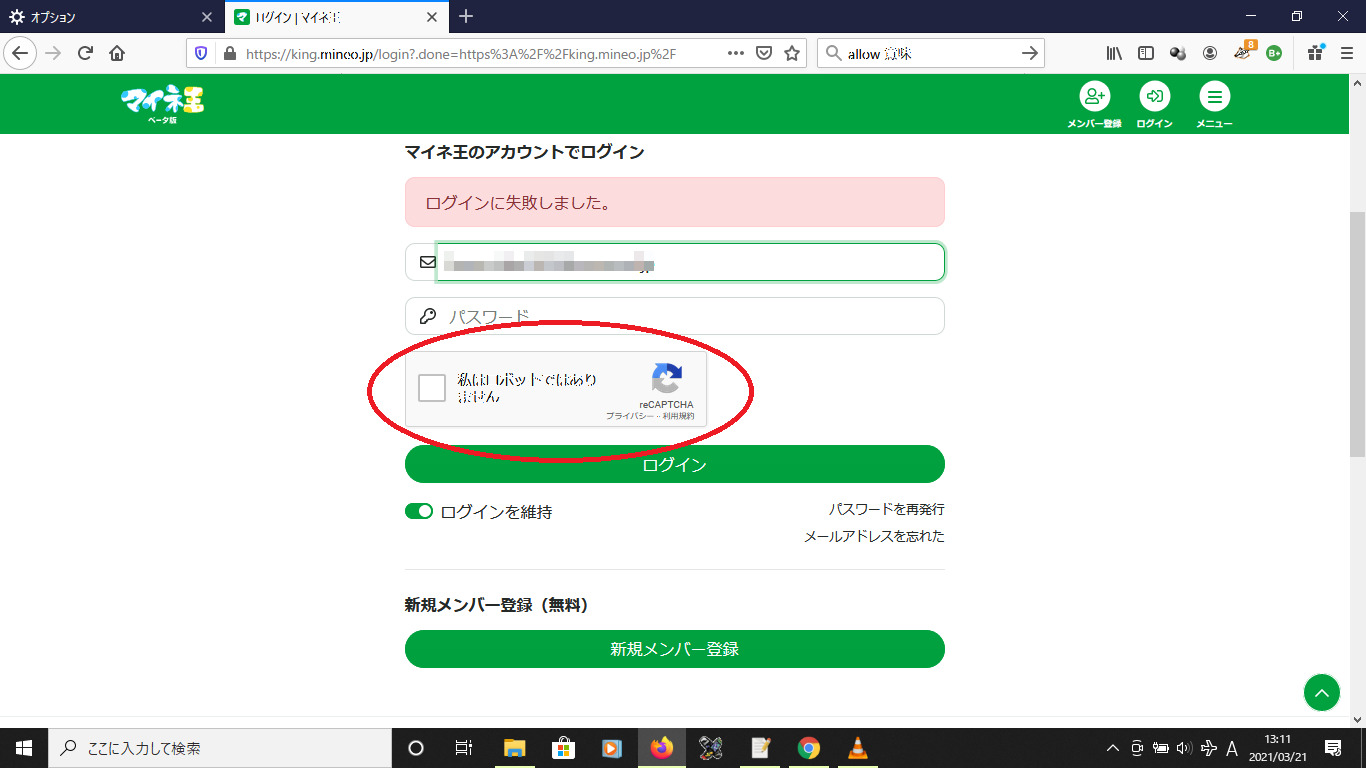
Task: Click the green B+ extension icon
Action: coord(1274,53)
